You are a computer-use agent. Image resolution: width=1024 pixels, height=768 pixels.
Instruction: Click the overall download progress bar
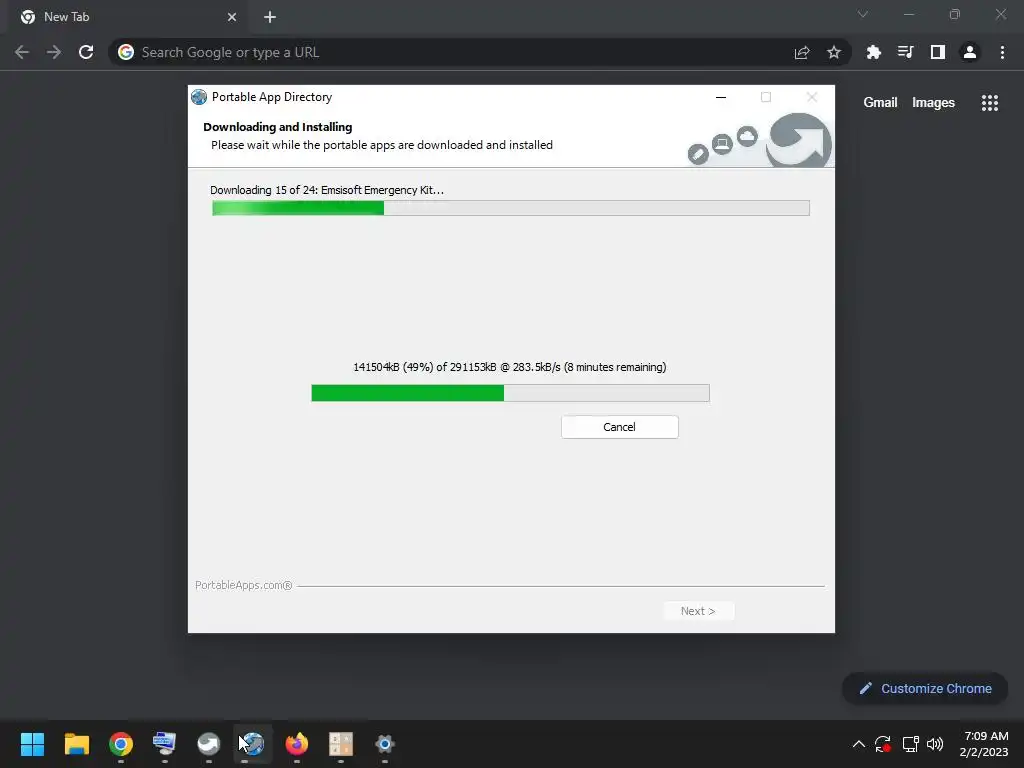(511, 208)
